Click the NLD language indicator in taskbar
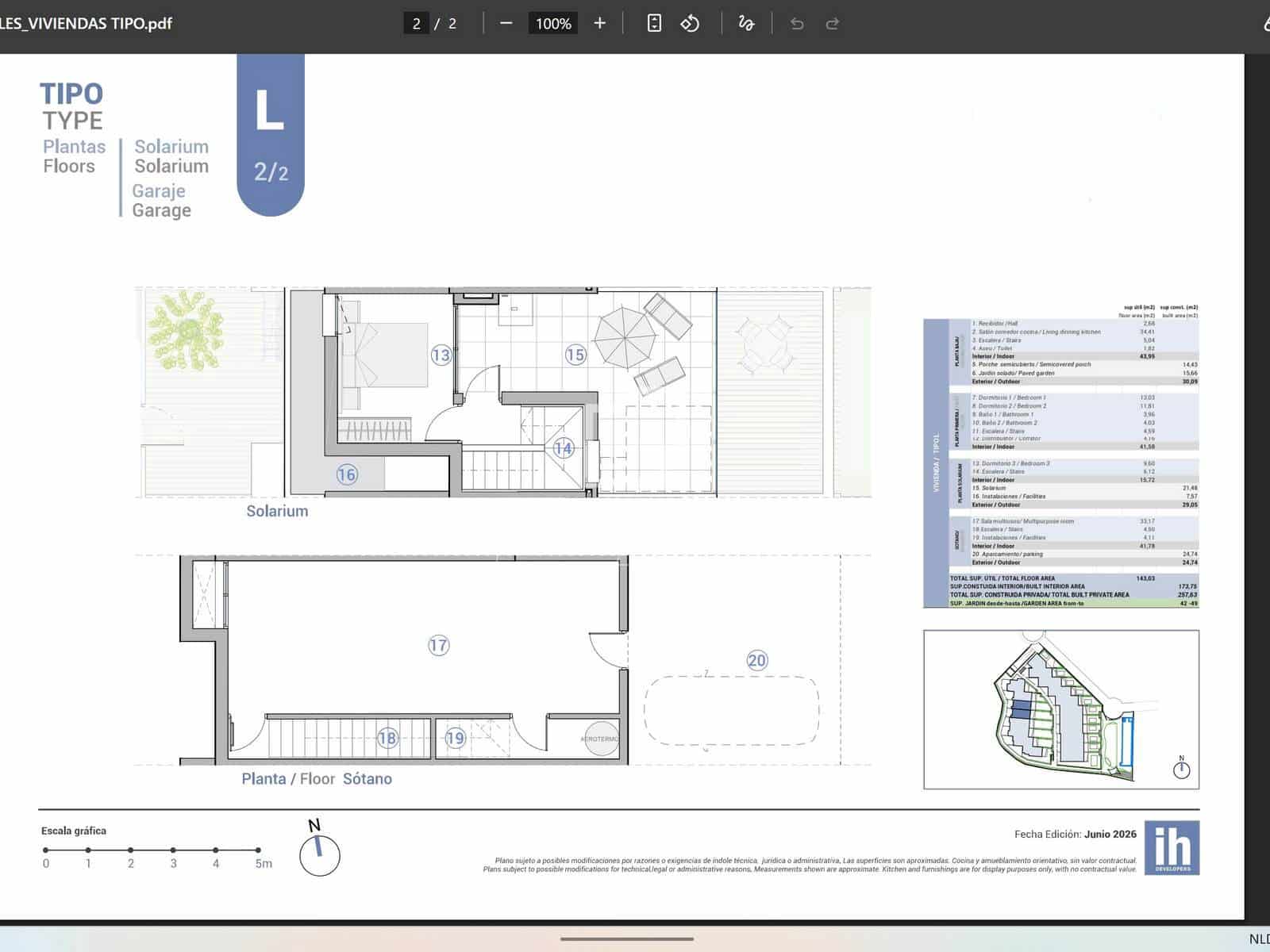The height and width of the screenshot is (952, 1270). click(x=1259, y=939)
